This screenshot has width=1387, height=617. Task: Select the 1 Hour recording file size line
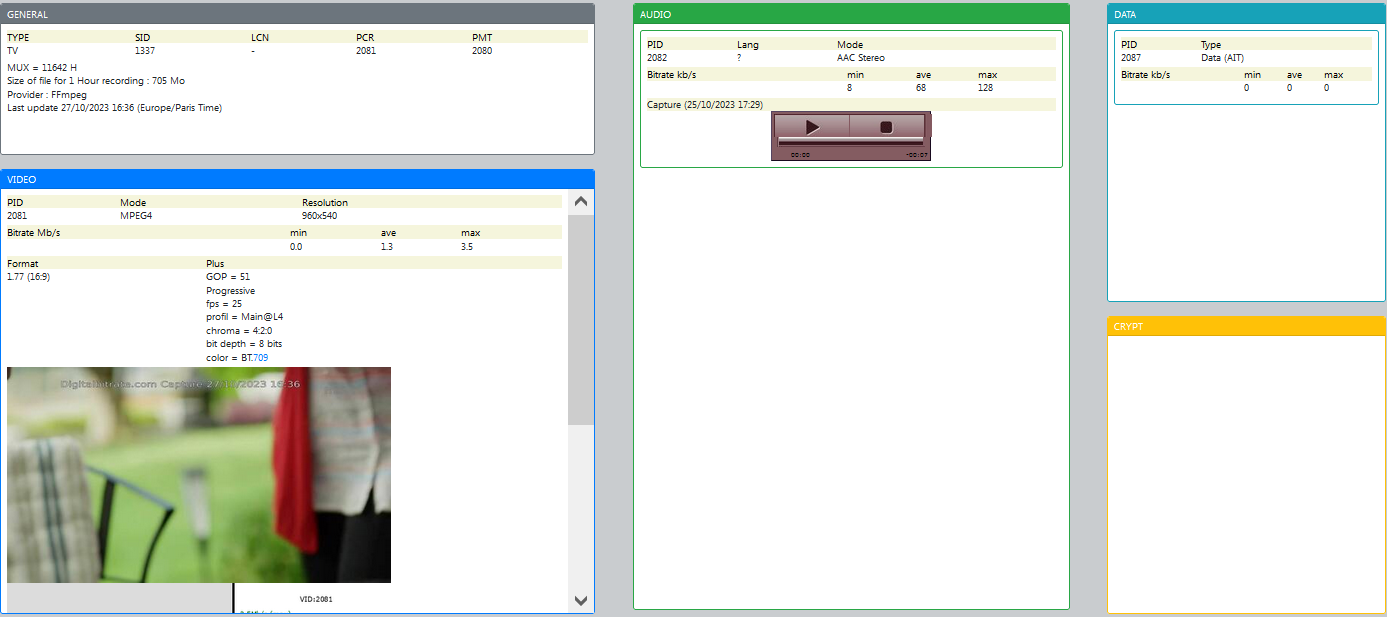pyautogui.click(x=96, y=81)
